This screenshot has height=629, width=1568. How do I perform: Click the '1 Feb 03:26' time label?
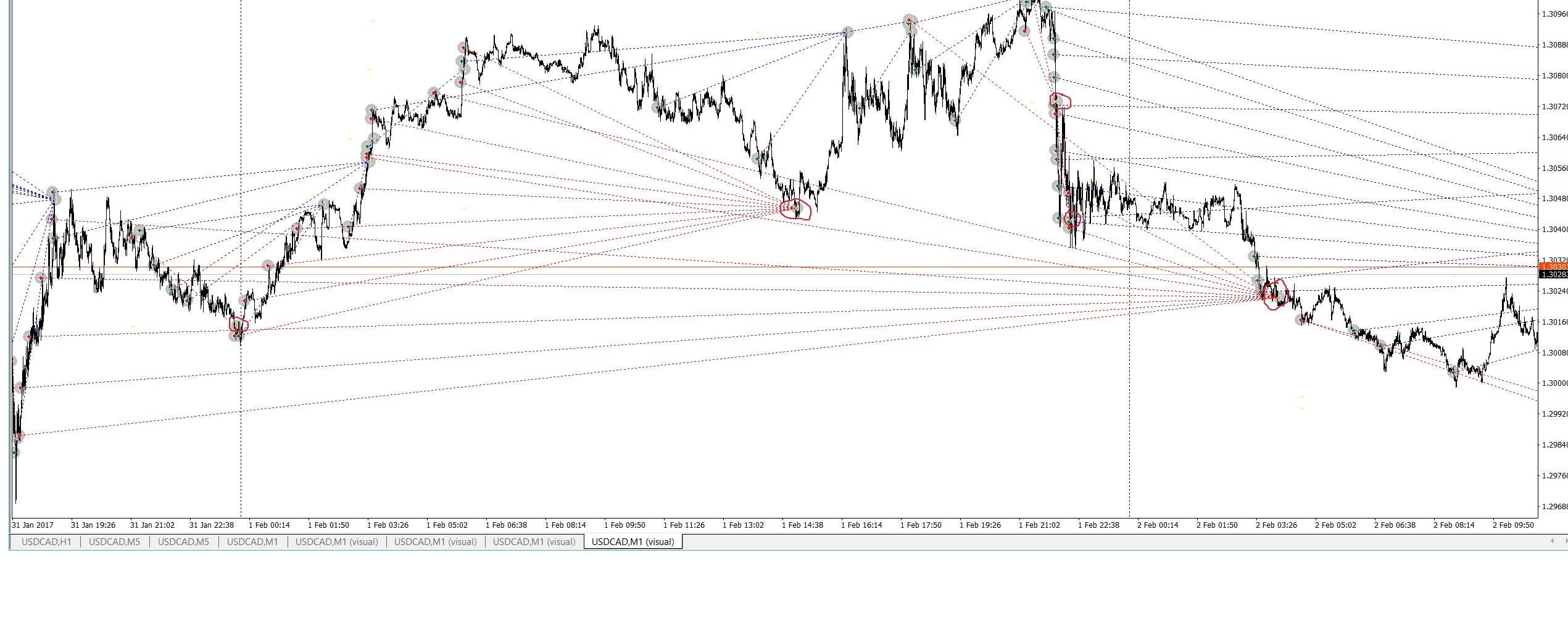(388, 525)
